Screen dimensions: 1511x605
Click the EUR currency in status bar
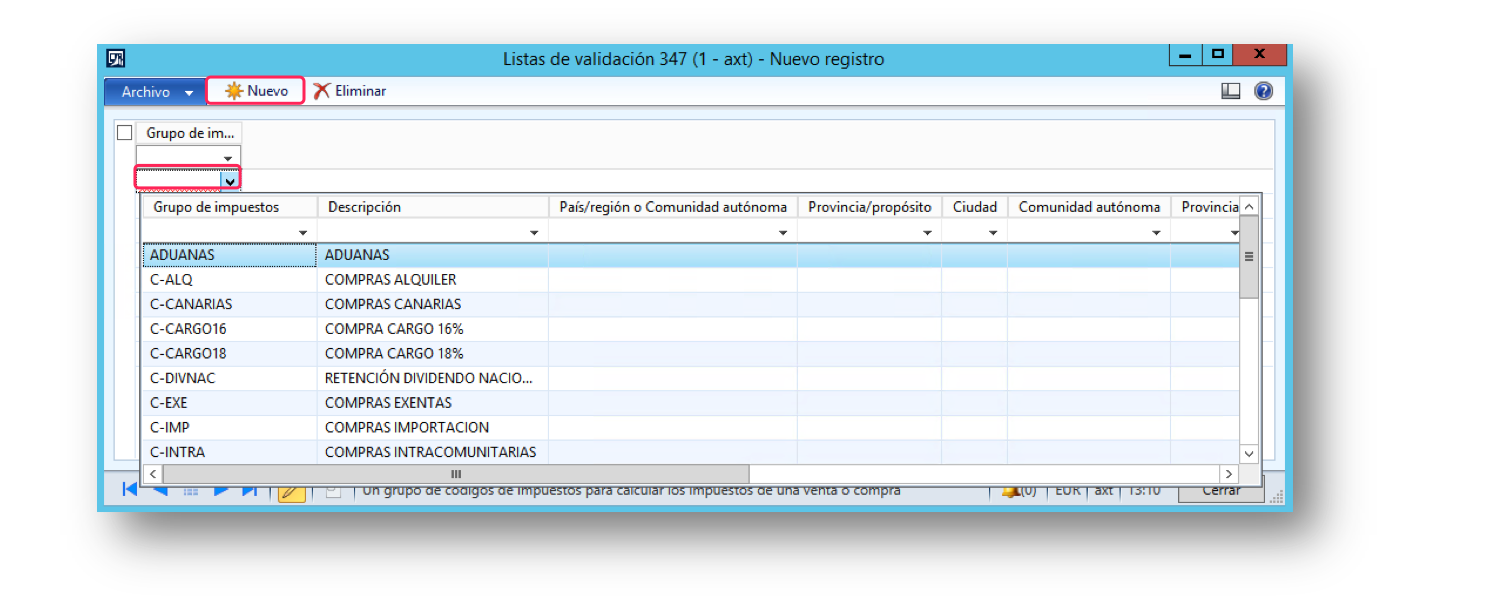click(x=1069, y=491)
